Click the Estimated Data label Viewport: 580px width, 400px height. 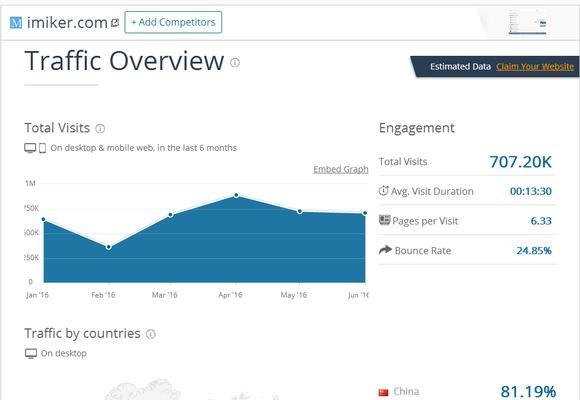(x=460, y=67)
